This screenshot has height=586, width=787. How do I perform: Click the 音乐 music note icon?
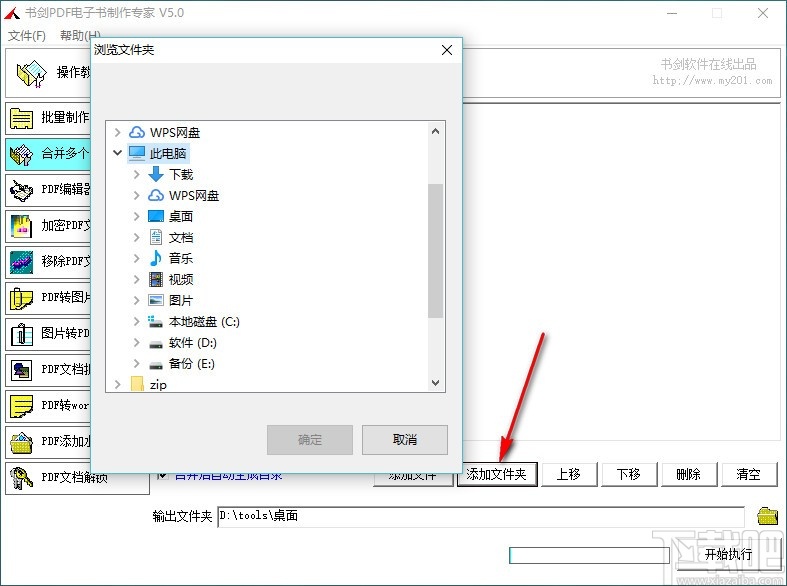pos(156,258)
